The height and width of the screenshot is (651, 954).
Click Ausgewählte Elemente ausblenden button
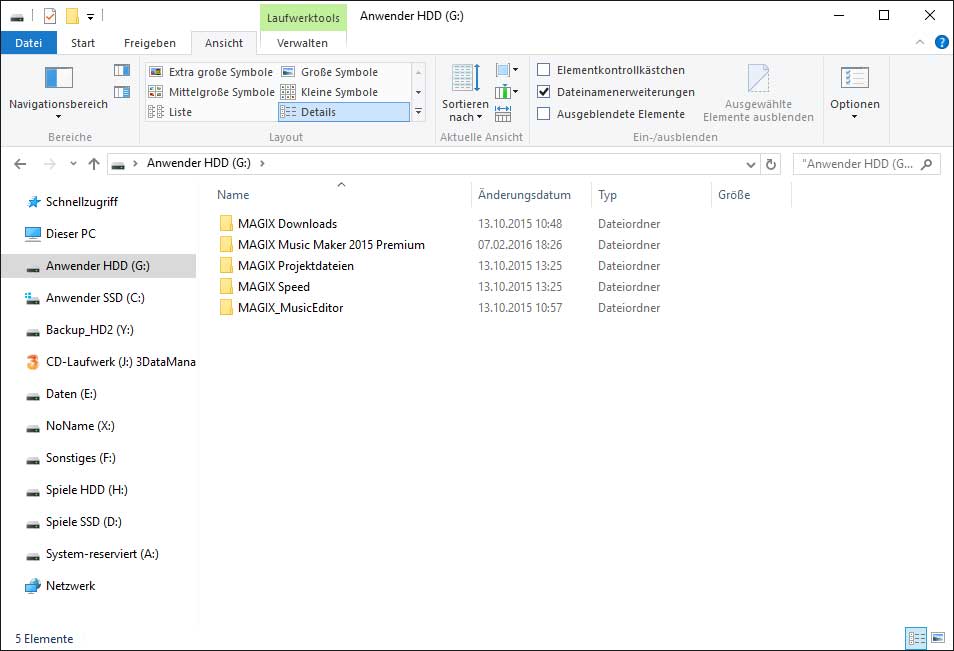click(x=758, y=93)
